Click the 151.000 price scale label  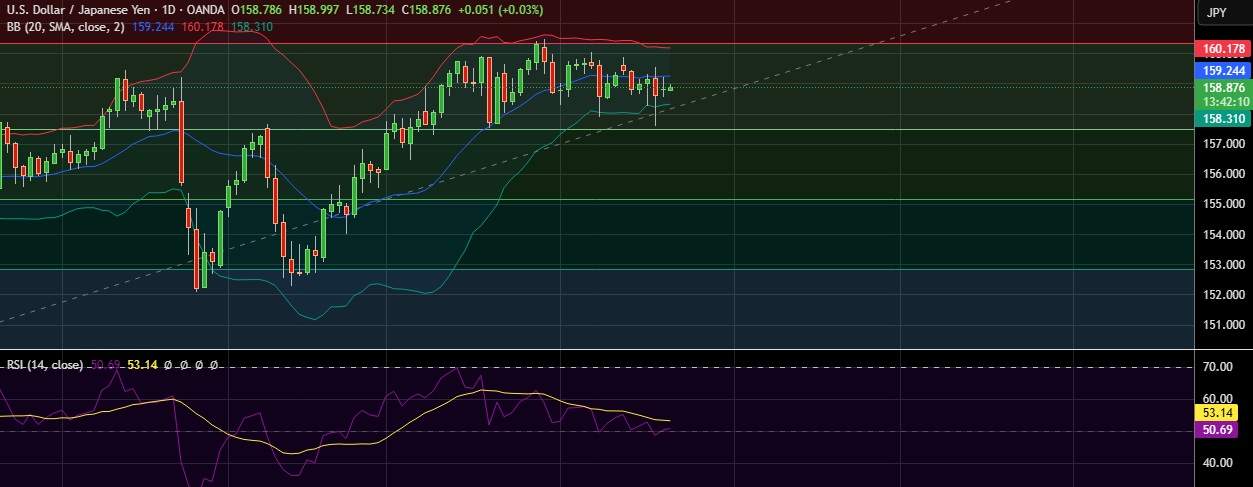coord(1223,326)
